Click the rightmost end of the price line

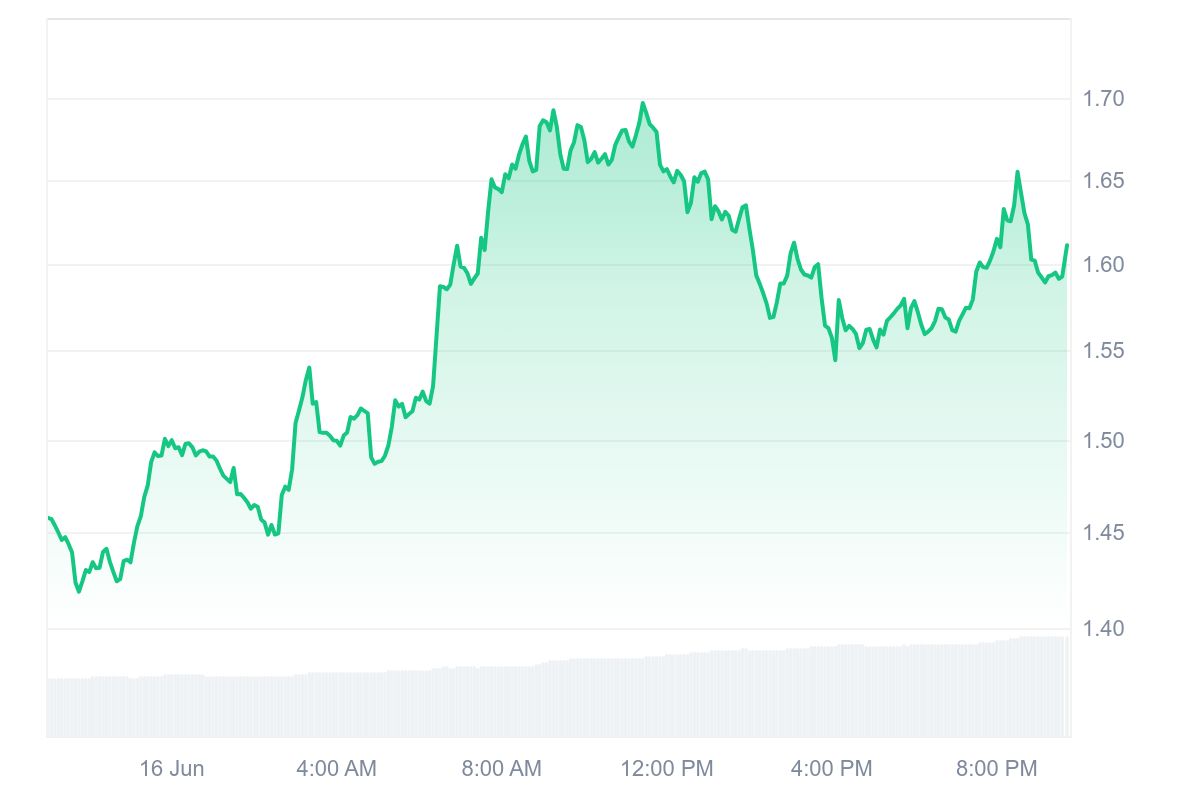click(x=1067, y=245)
